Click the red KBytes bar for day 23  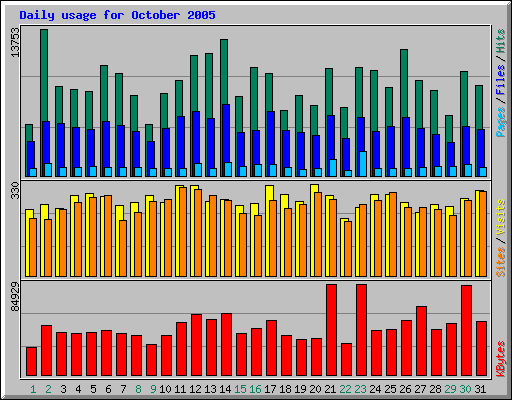tap(361, 330)
